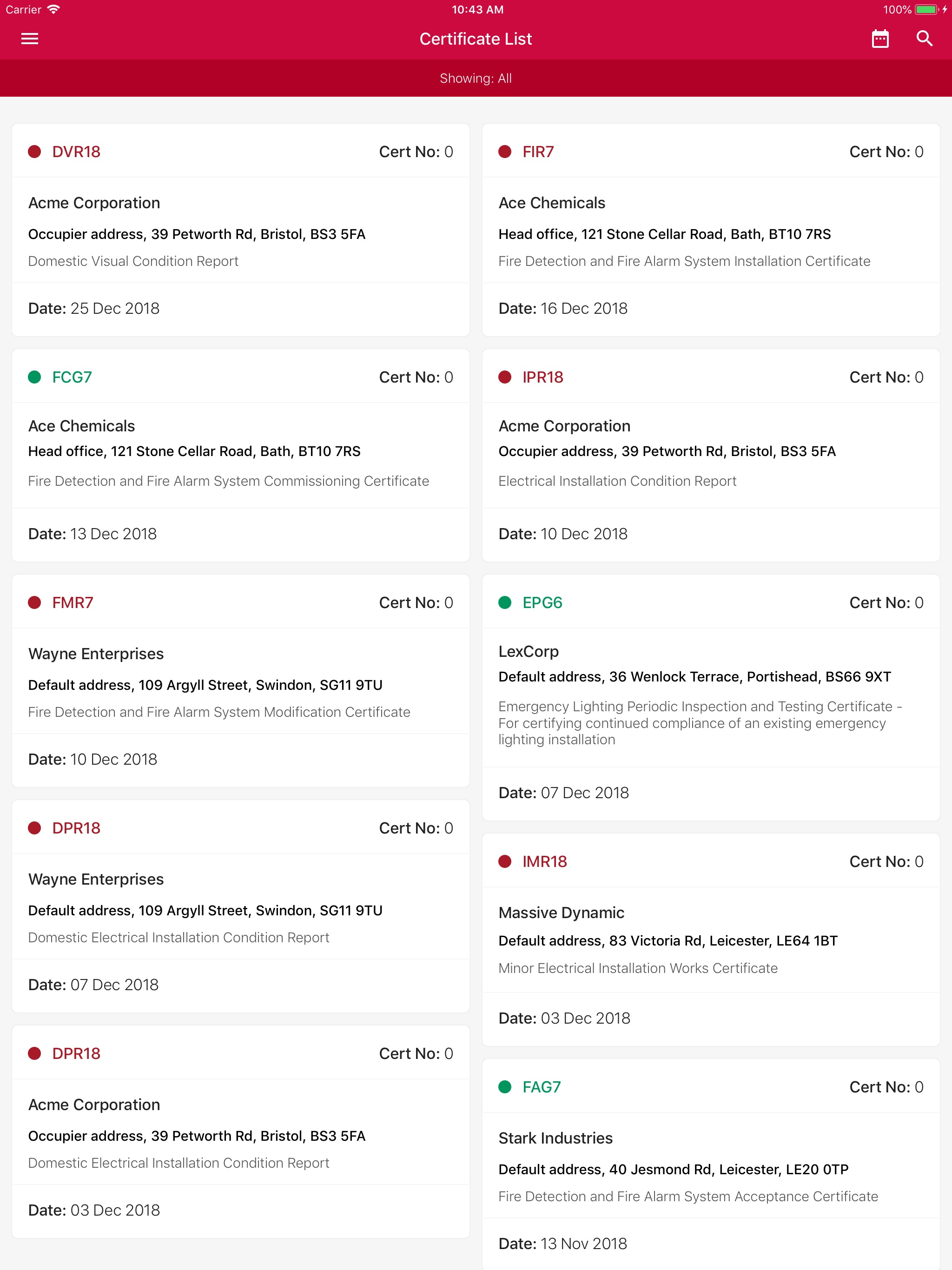Open the IPR18 Electrical Installation Condition Report card
Viewport: 952px width, 1270px height.
(711, 455)
